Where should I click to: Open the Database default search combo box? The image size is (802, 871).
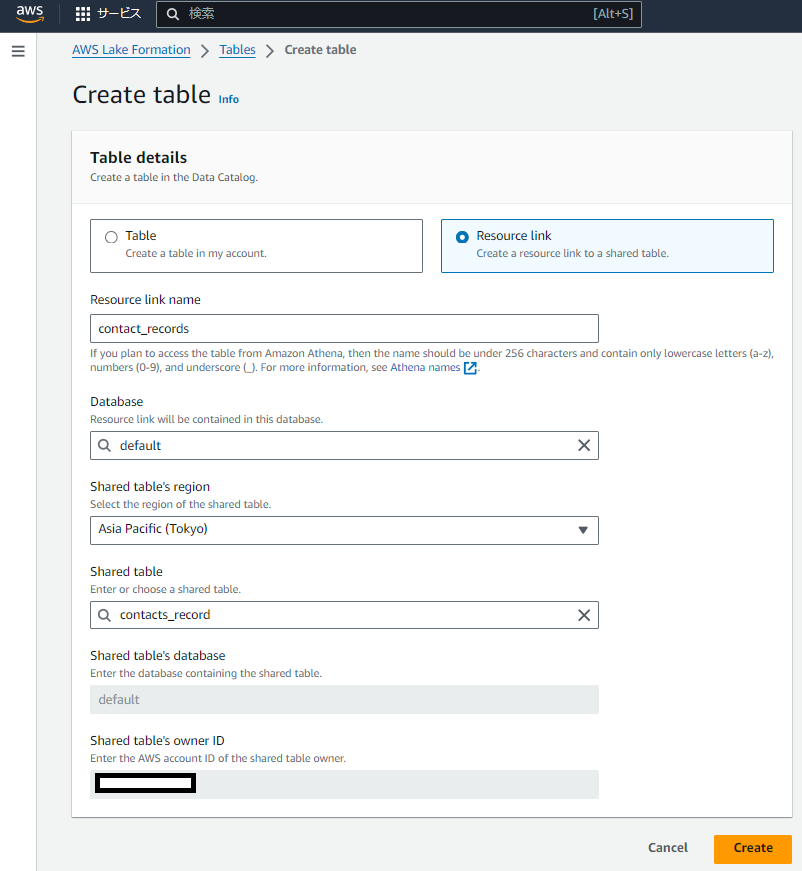[x=344, y=445]
